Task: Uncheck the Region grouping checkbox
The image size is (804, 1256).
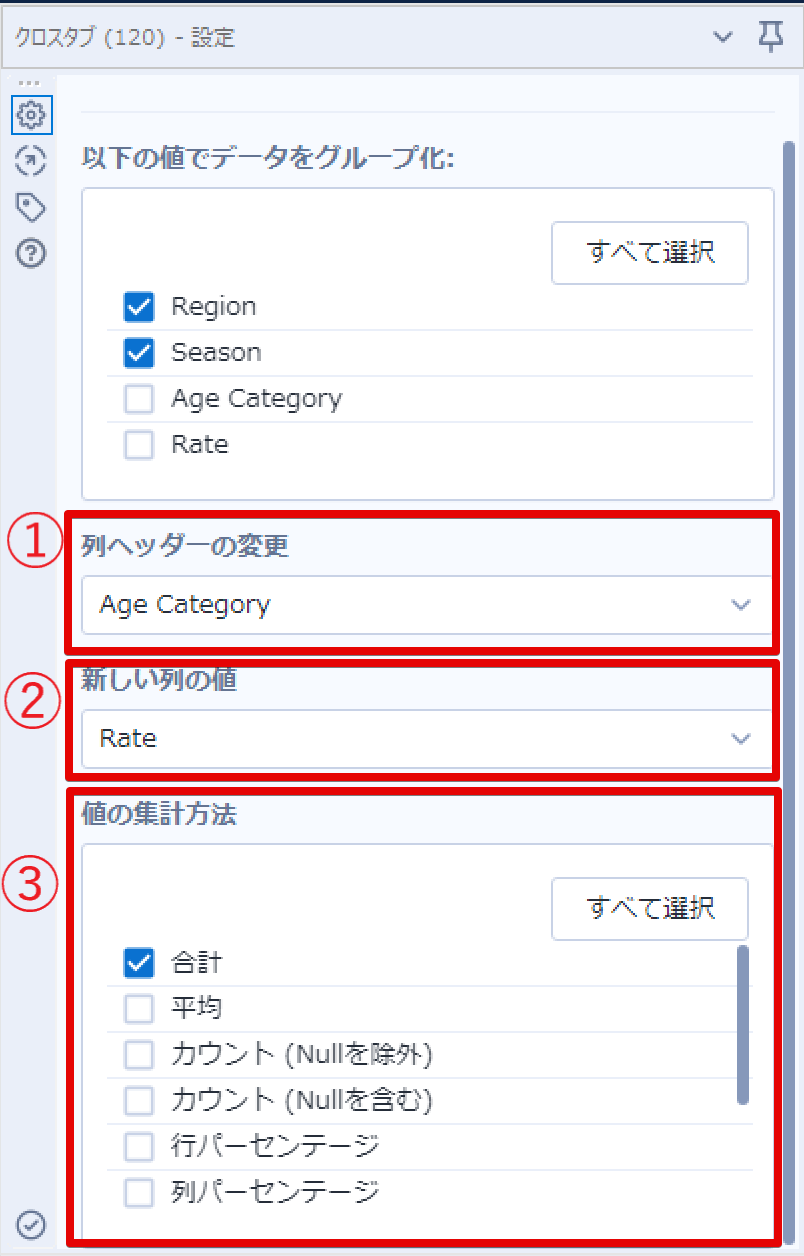Action: pos(139,307)
